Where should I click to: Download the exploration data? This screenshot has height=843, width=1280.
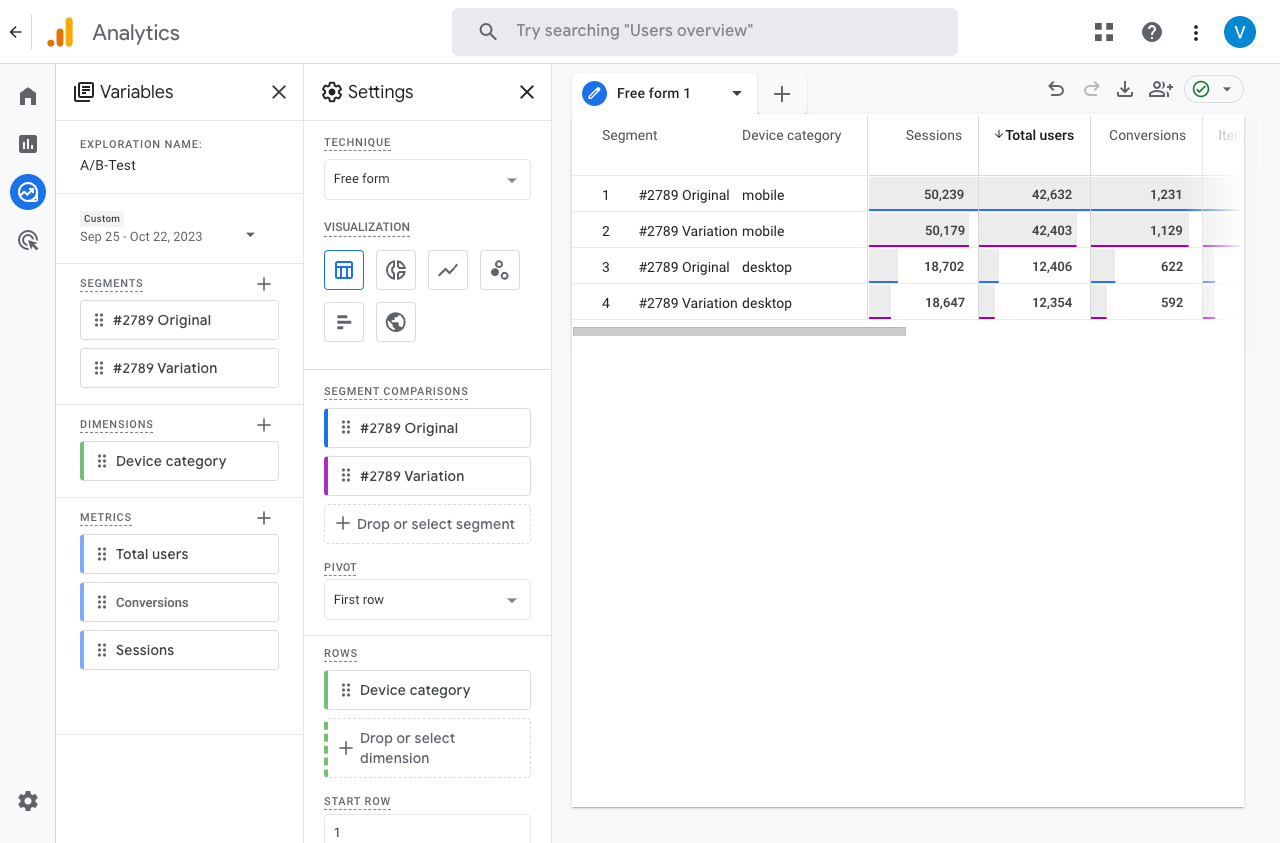coord(1125,90)
